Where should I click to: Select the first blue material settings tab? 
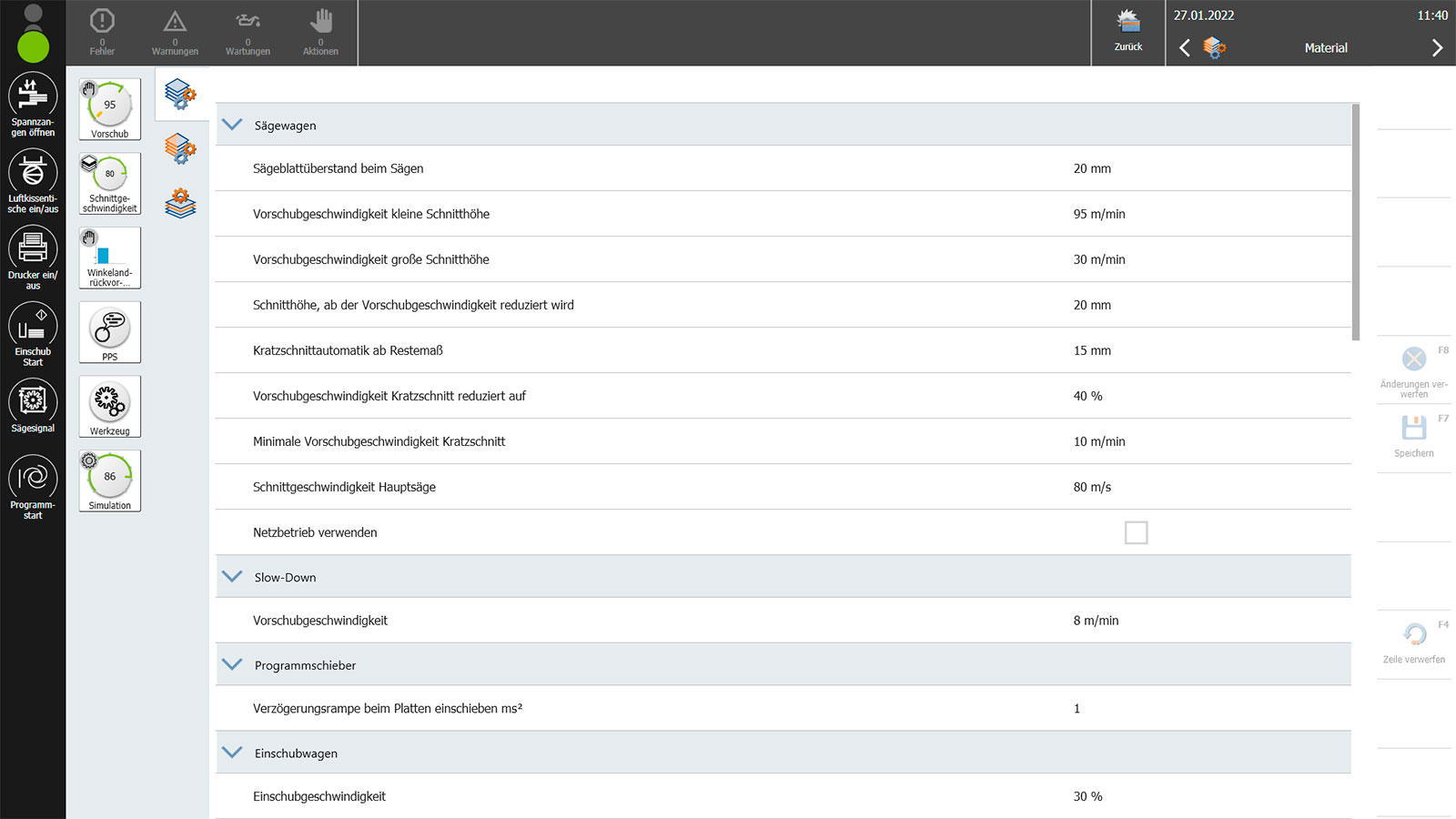click(180, 94)
